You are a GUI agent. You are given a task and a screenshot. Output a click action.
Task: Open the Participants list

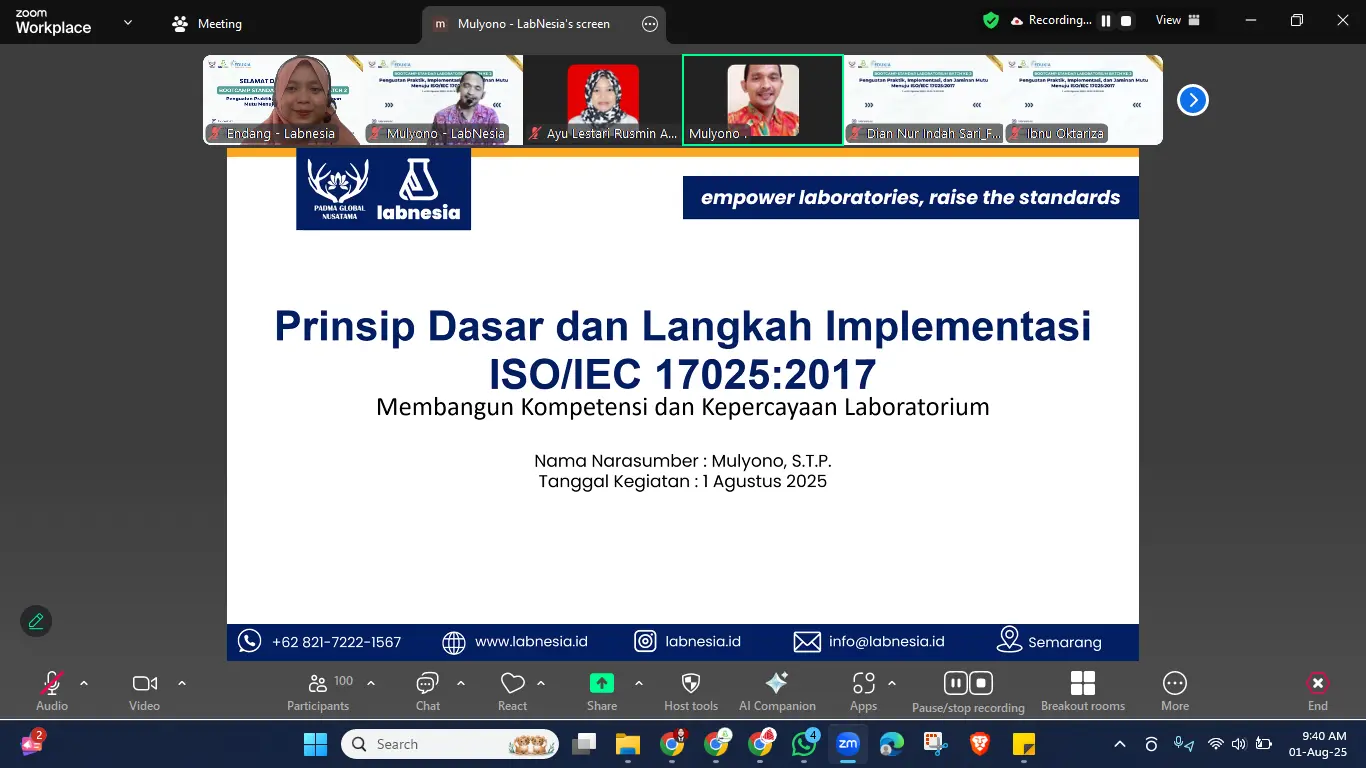tap(317, 690)
